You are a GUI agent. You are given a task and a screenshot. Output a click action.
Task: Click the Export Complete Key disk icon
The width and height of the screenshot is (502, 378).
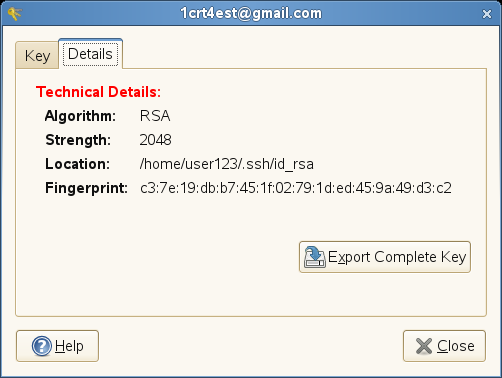[x=314, y=257]
